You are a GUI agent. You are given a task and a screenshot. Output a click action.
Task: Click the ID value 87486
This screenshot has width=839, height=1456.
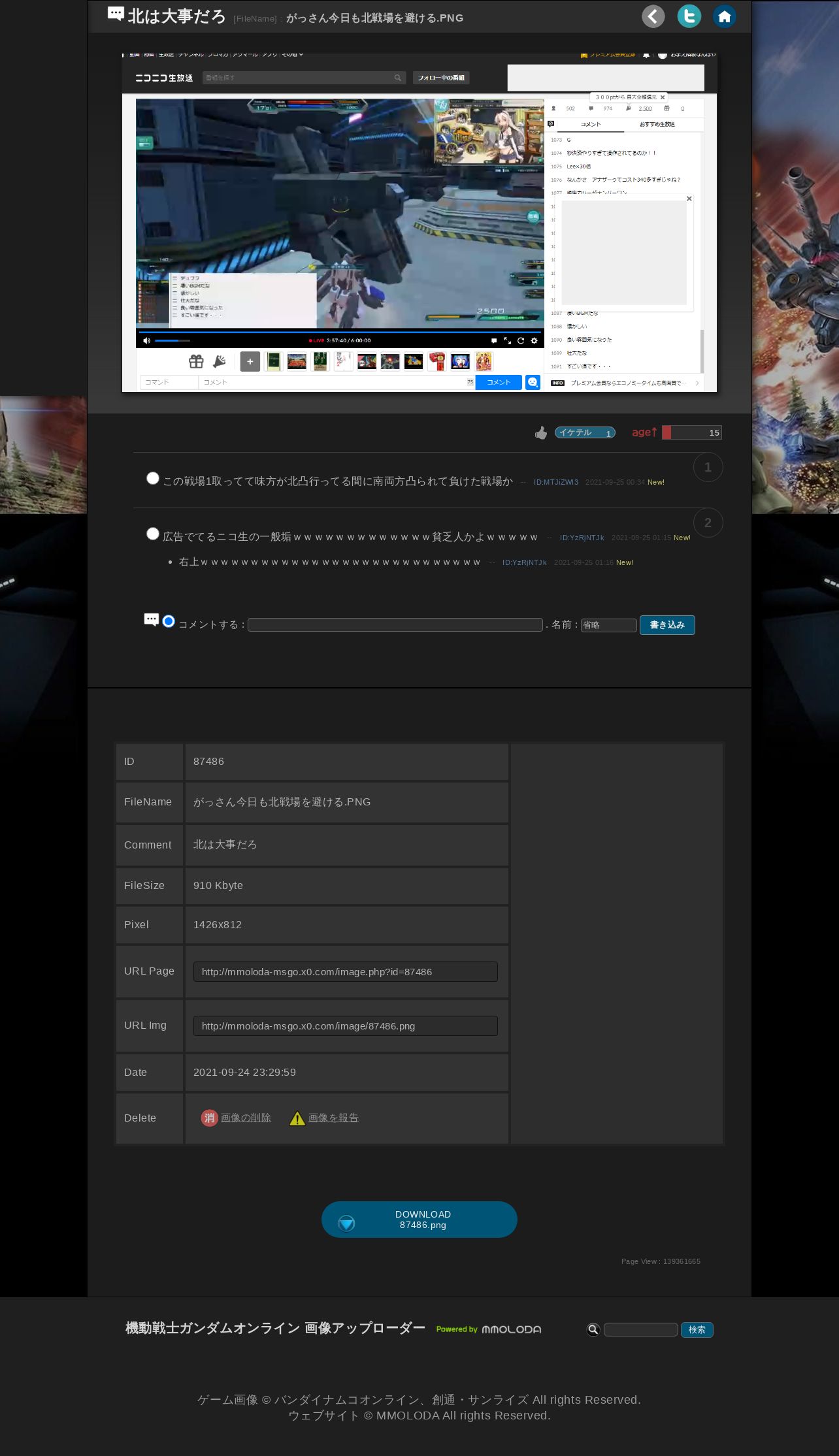click(x=208, y=762)
